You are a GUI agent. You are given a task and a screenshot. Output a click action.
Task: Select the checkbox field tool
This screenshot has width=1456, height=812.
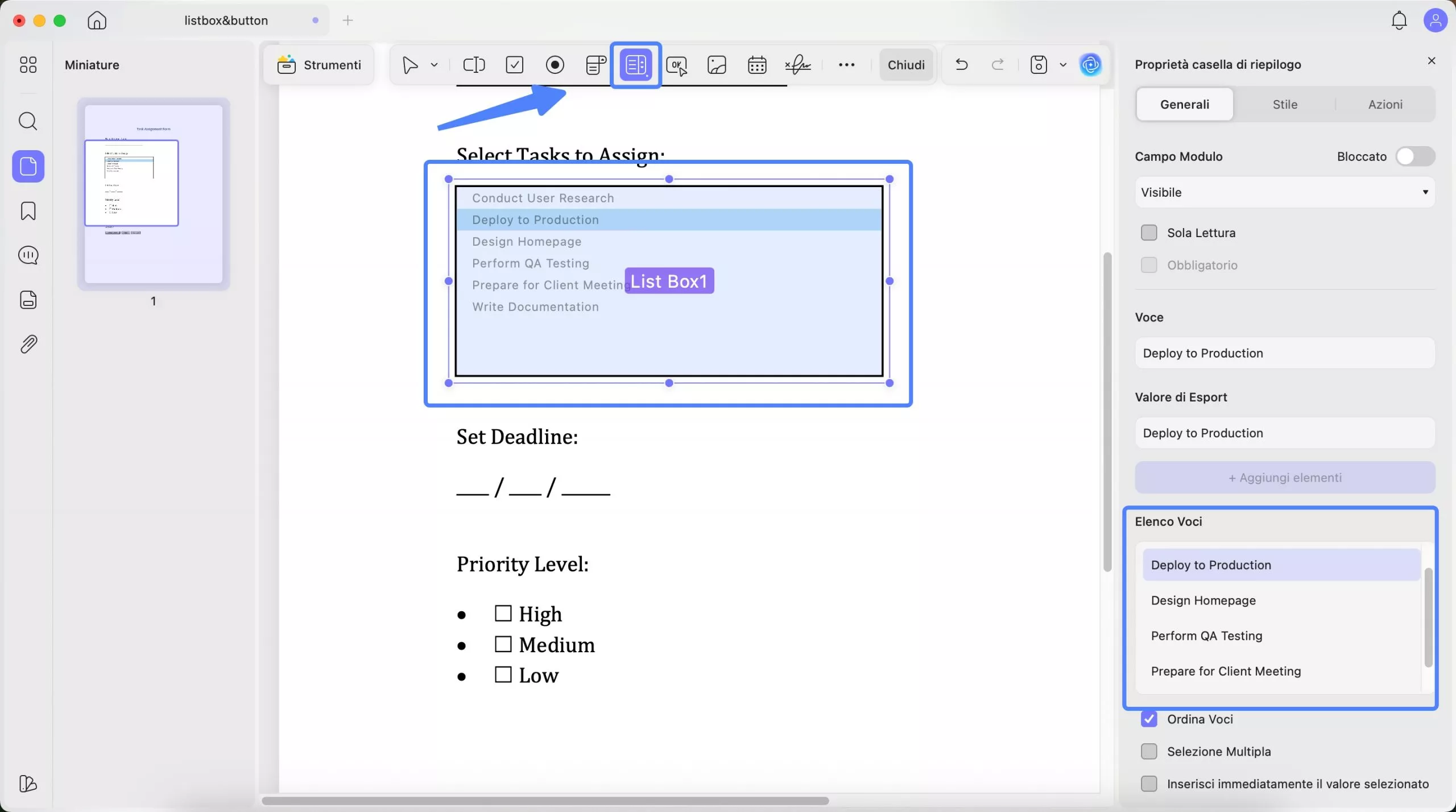[x=514, y=65]
